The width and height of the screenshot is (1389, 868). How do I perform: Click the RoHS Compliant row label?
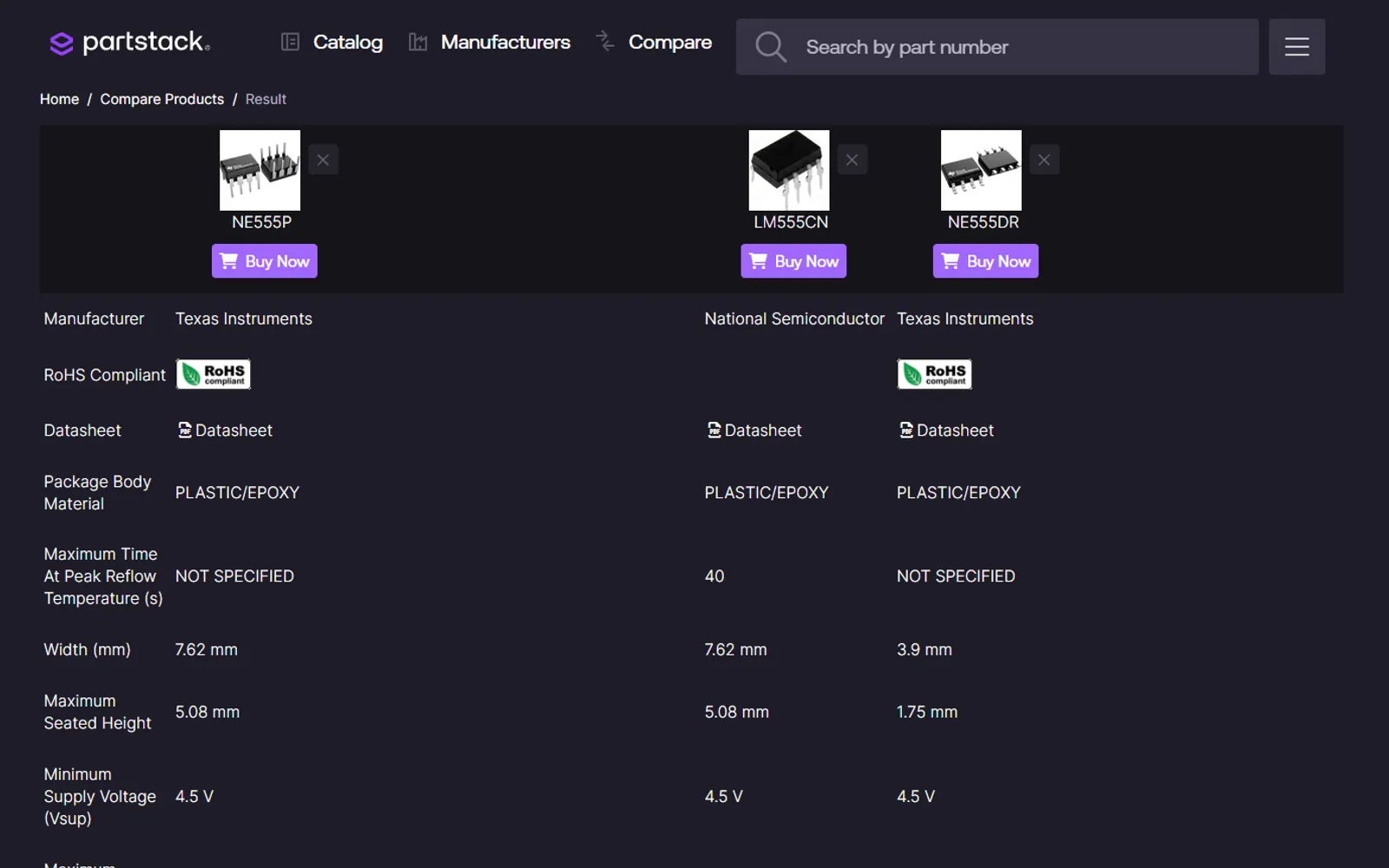(x=104, y=375)
